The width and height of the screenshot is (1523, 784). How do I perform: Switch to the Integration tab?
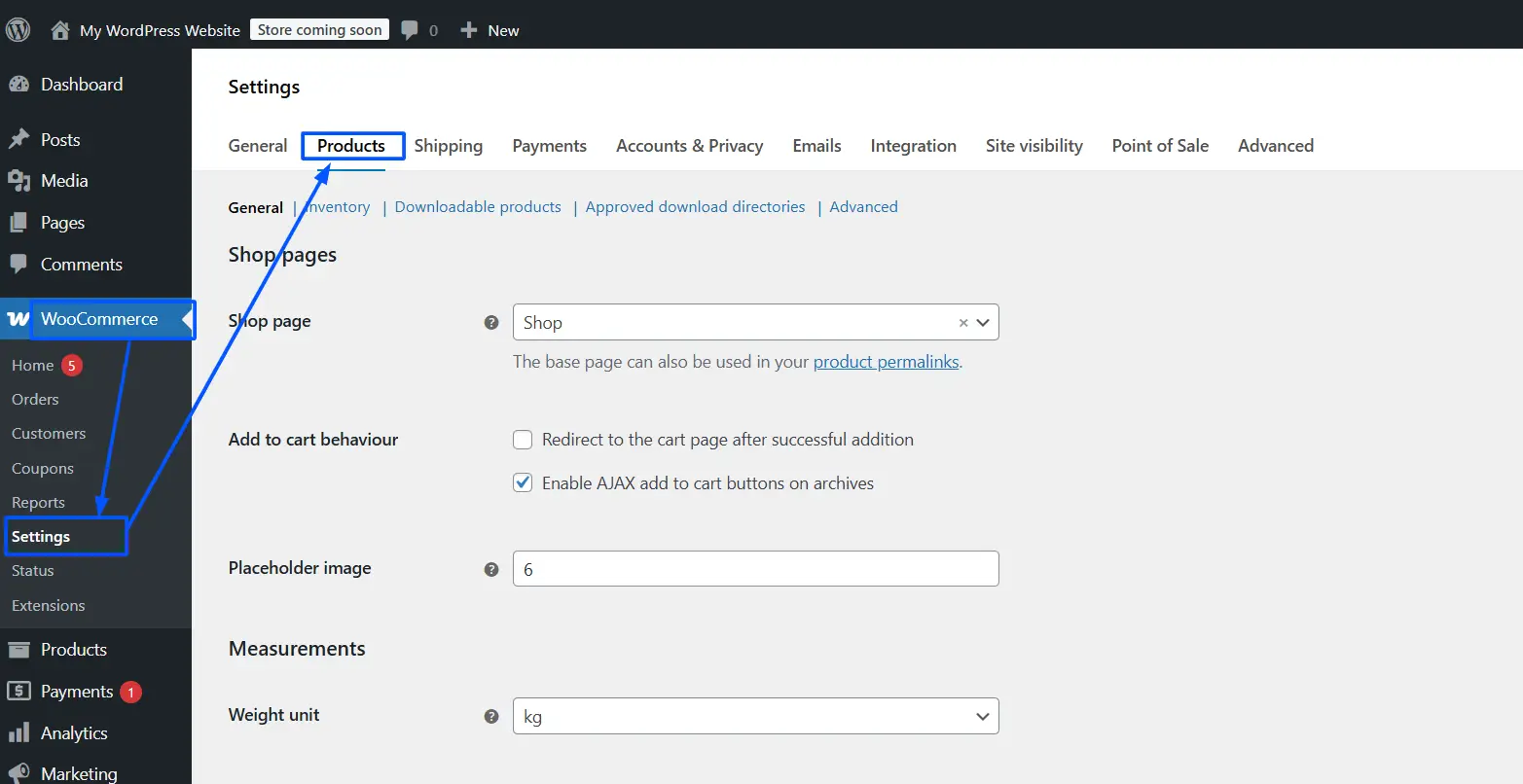914,146
